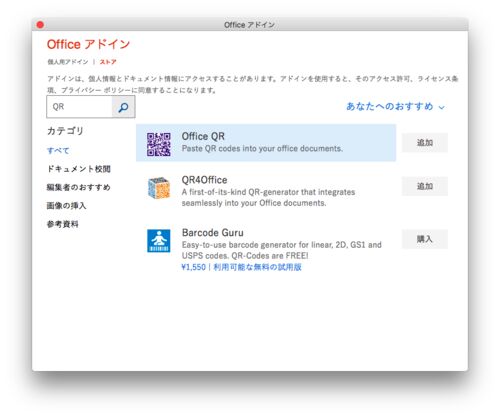Select the すべて category
500x417 pixels.
58,150
